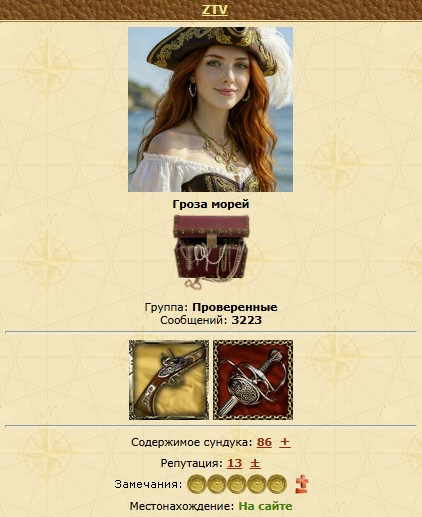Click the green 'На сайте' status
Image resolution: width=422 pixels, height=517 pixels.
[265, 506]
